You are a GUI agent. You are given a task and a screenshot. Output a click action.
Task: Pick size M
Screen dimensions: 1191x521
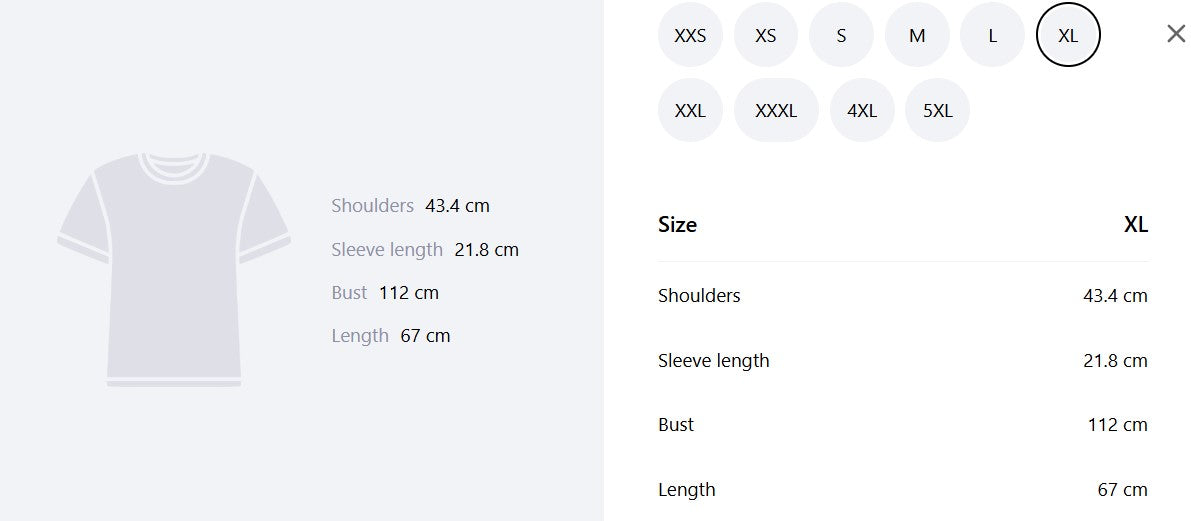coord(917,35)
